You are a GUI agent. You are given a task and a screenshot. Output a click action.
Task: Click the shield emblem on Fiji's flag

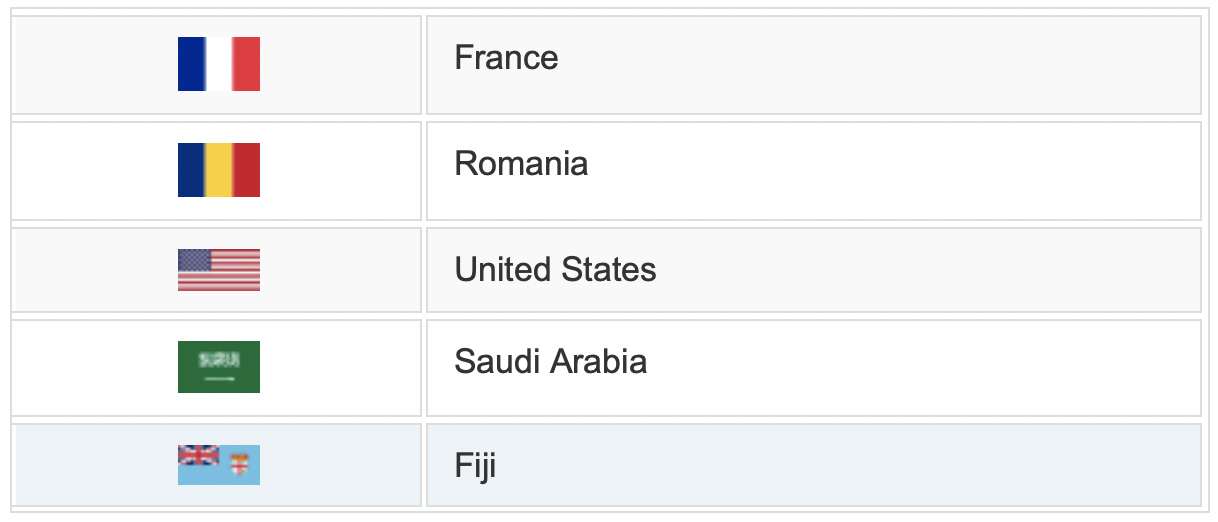tap(239, 465)
